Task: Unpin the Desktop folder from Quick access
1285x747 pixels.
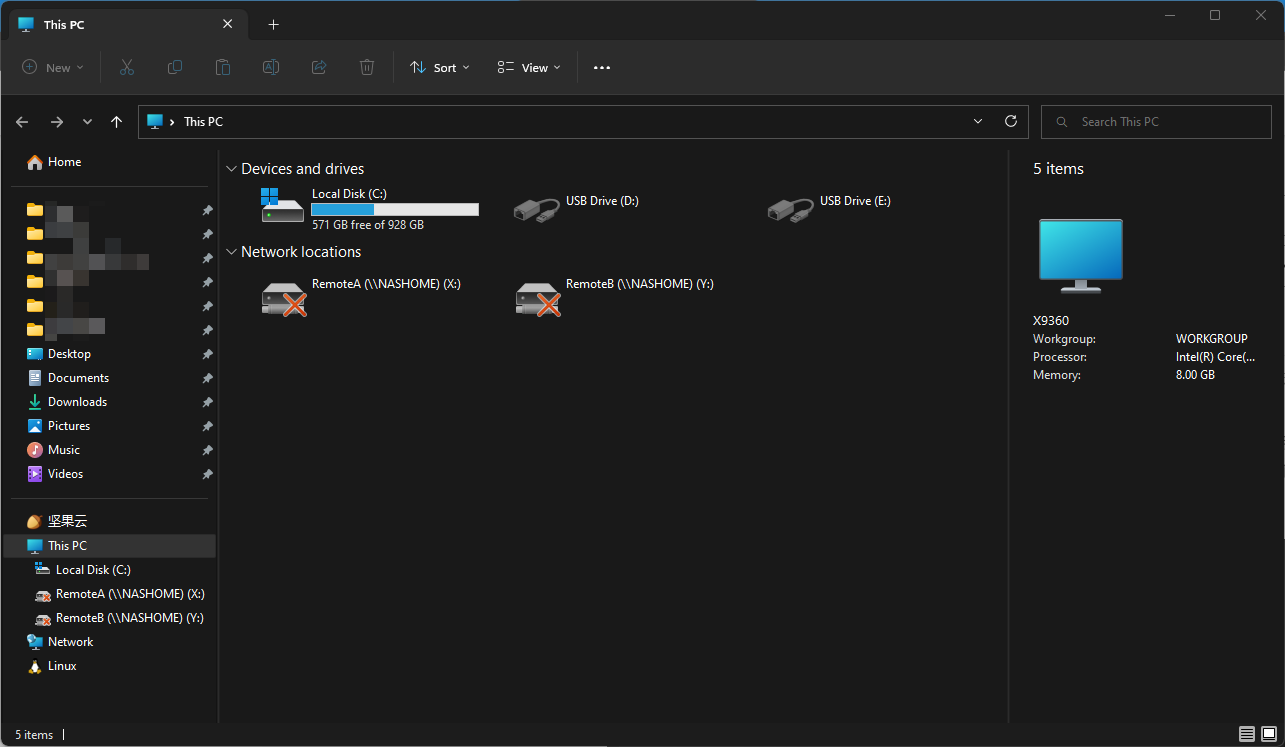Action: 207,354
